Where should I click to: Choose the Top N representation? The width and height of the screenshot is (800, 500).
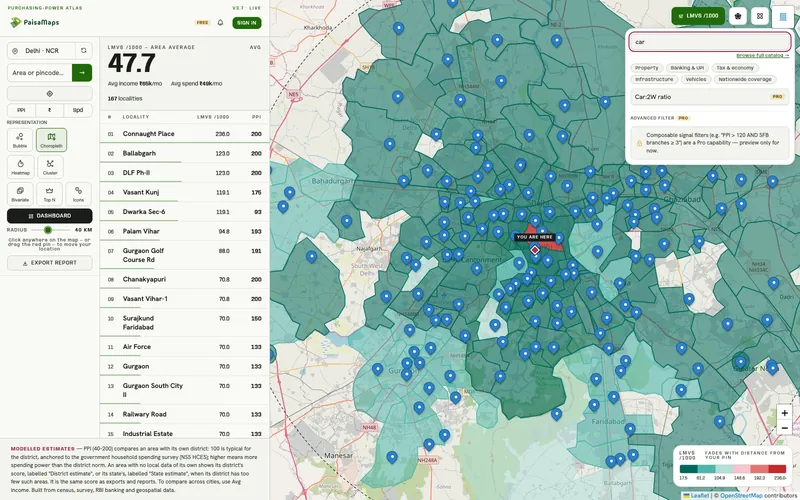(49, 194)
